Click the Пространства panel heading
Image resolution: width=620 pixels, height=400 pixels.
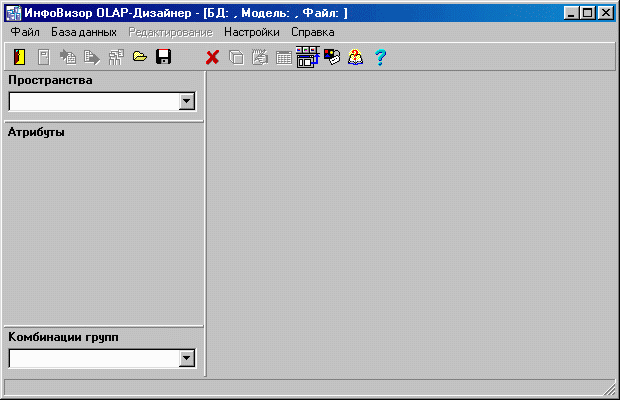click(50, 80)
